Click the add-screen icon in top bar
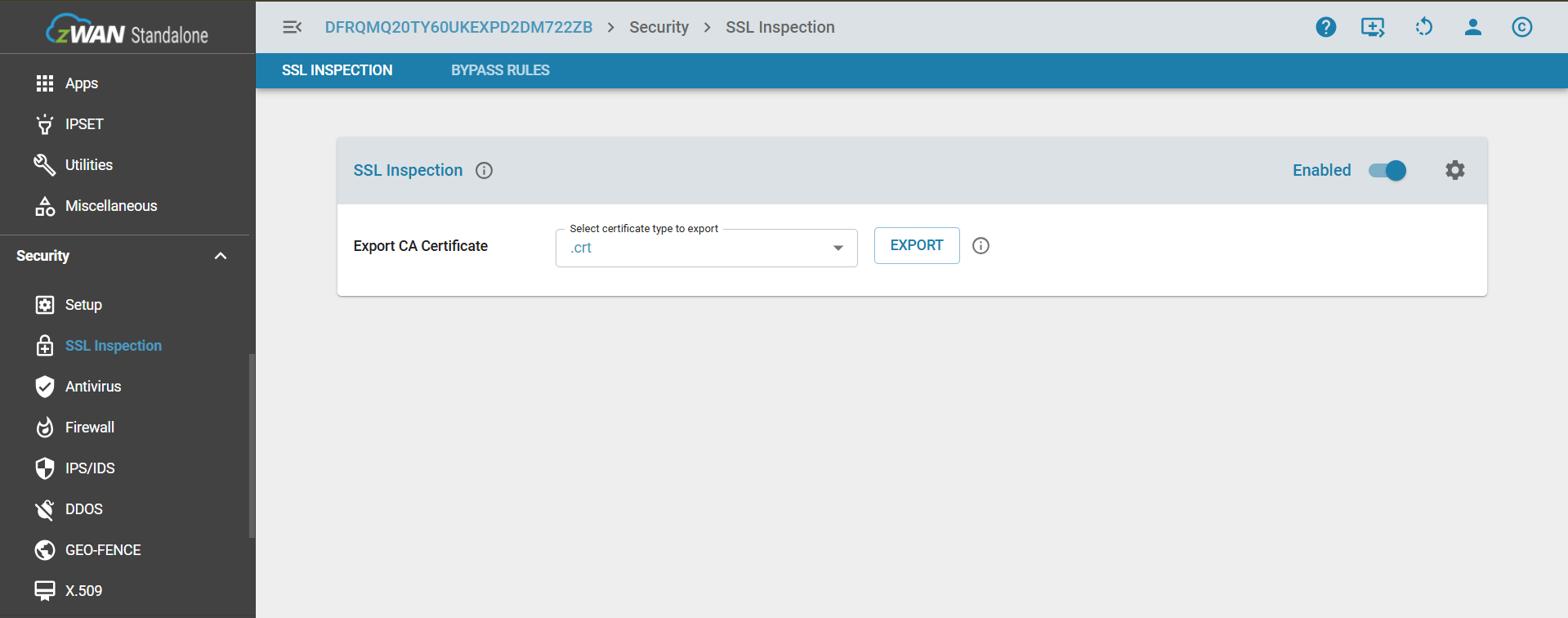Screen dimensions: 1568x618 (x=1373, y=27)
